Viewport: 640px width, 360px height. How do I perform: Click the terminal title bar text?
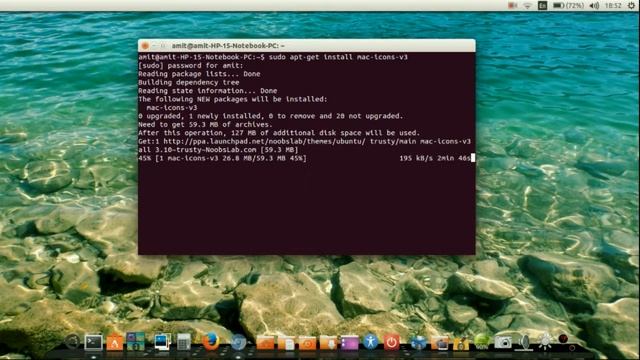click(x=228, y=46)
